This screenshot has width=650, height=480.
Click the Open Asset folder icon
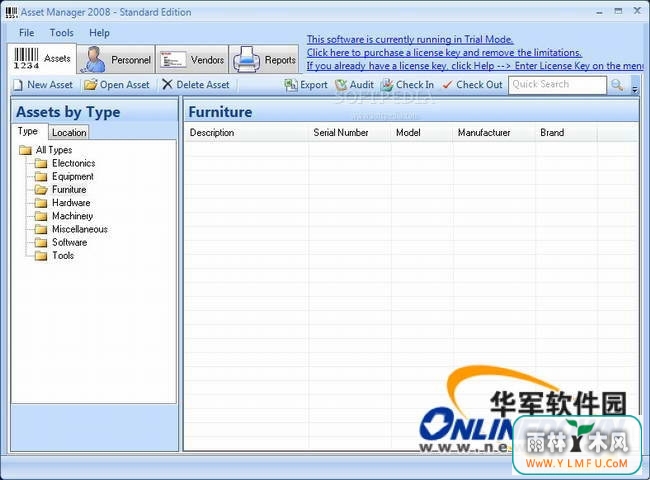tap(90, 85)
